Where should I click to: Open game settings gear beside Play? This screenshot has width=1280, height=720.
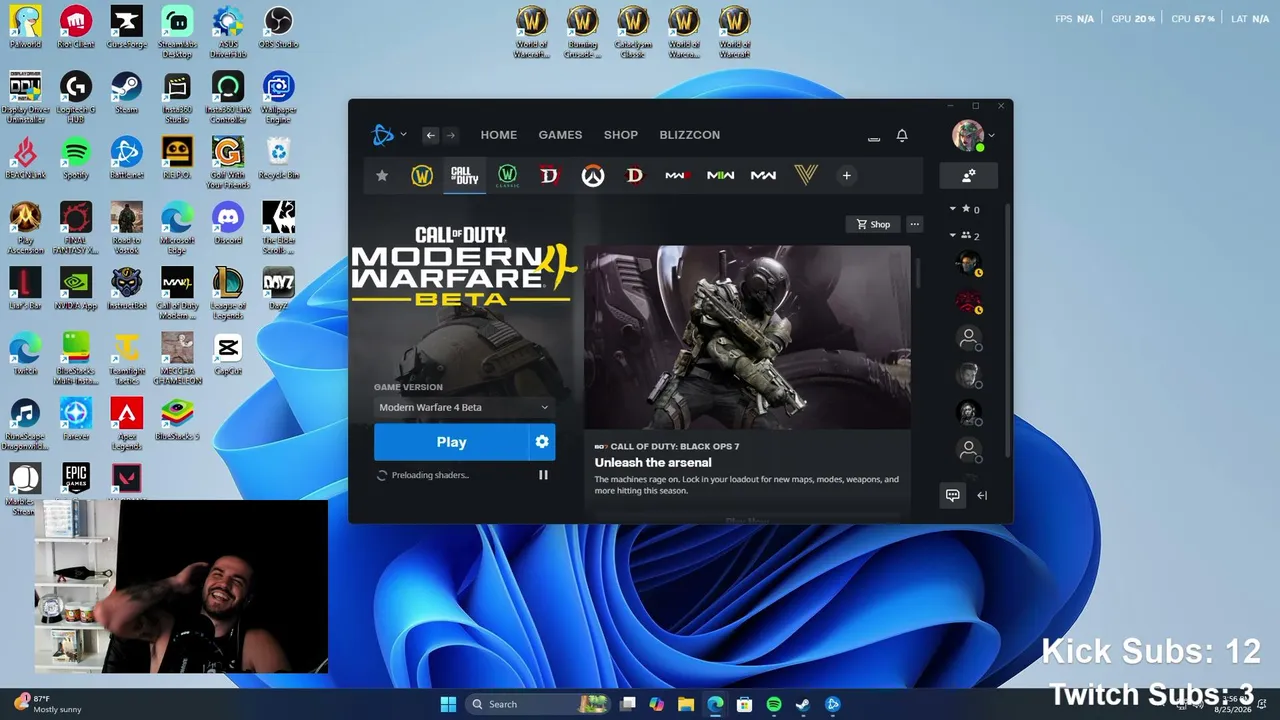542,442
